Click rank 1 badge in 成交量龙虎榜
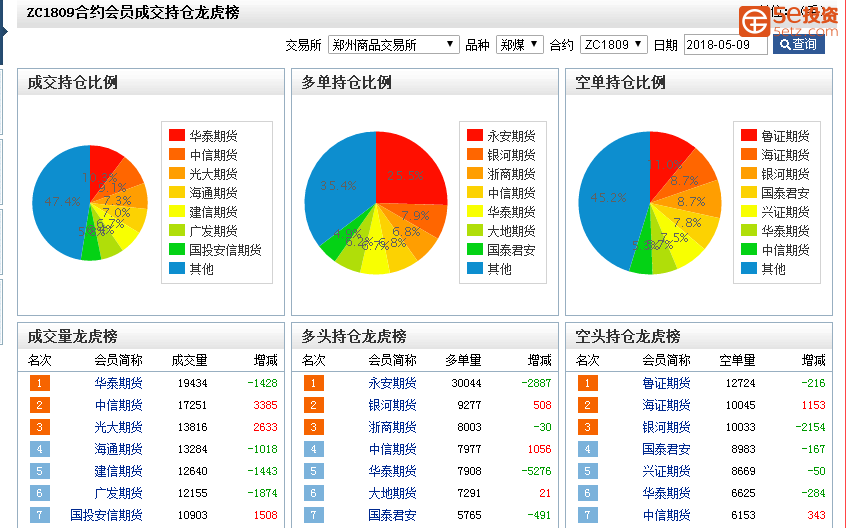Viewport: 846px width, 528px height. click(39, 383)
